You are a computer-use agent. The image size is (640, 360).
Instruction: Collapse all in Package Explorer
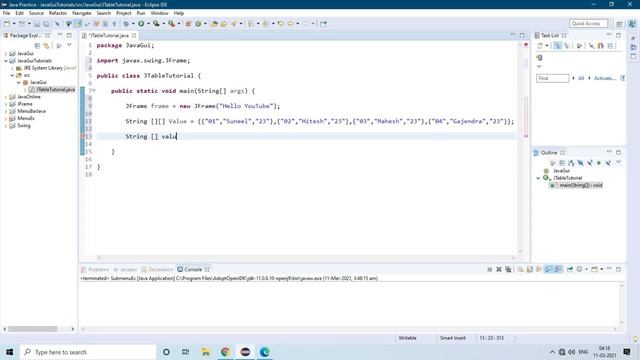(x=38, y=46)
